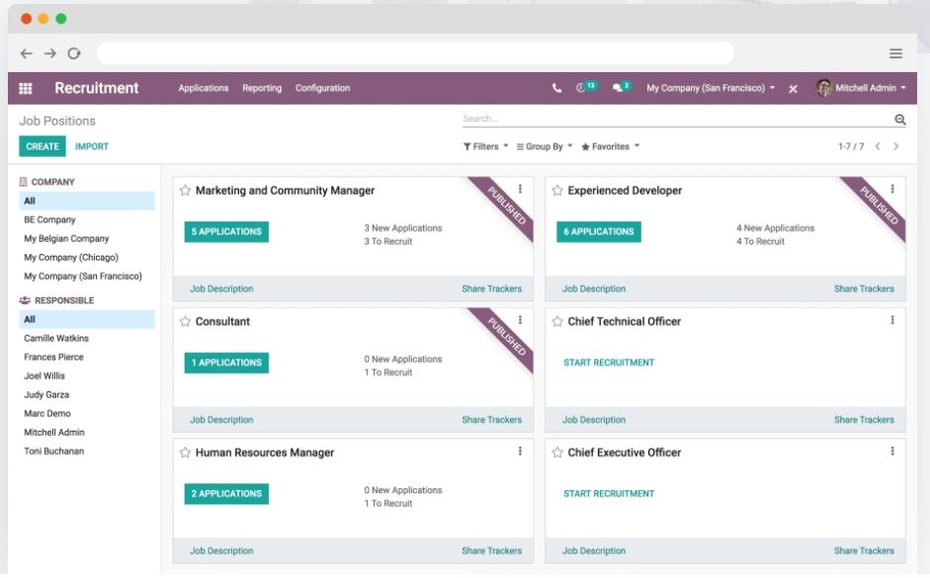Click the CREATE button
Viewport: 930px width, 578px height.
(42, 146)
